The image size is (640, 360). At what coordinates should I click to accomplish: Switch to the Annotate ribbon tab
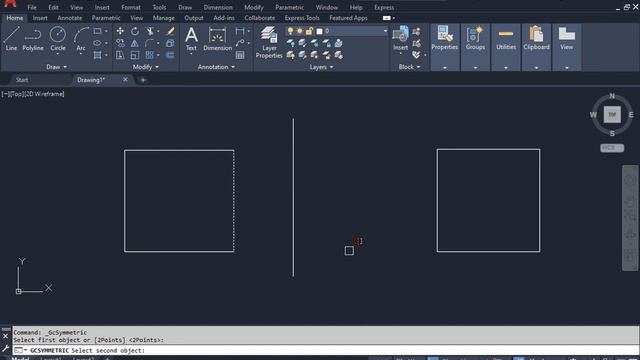coord(69,18)
